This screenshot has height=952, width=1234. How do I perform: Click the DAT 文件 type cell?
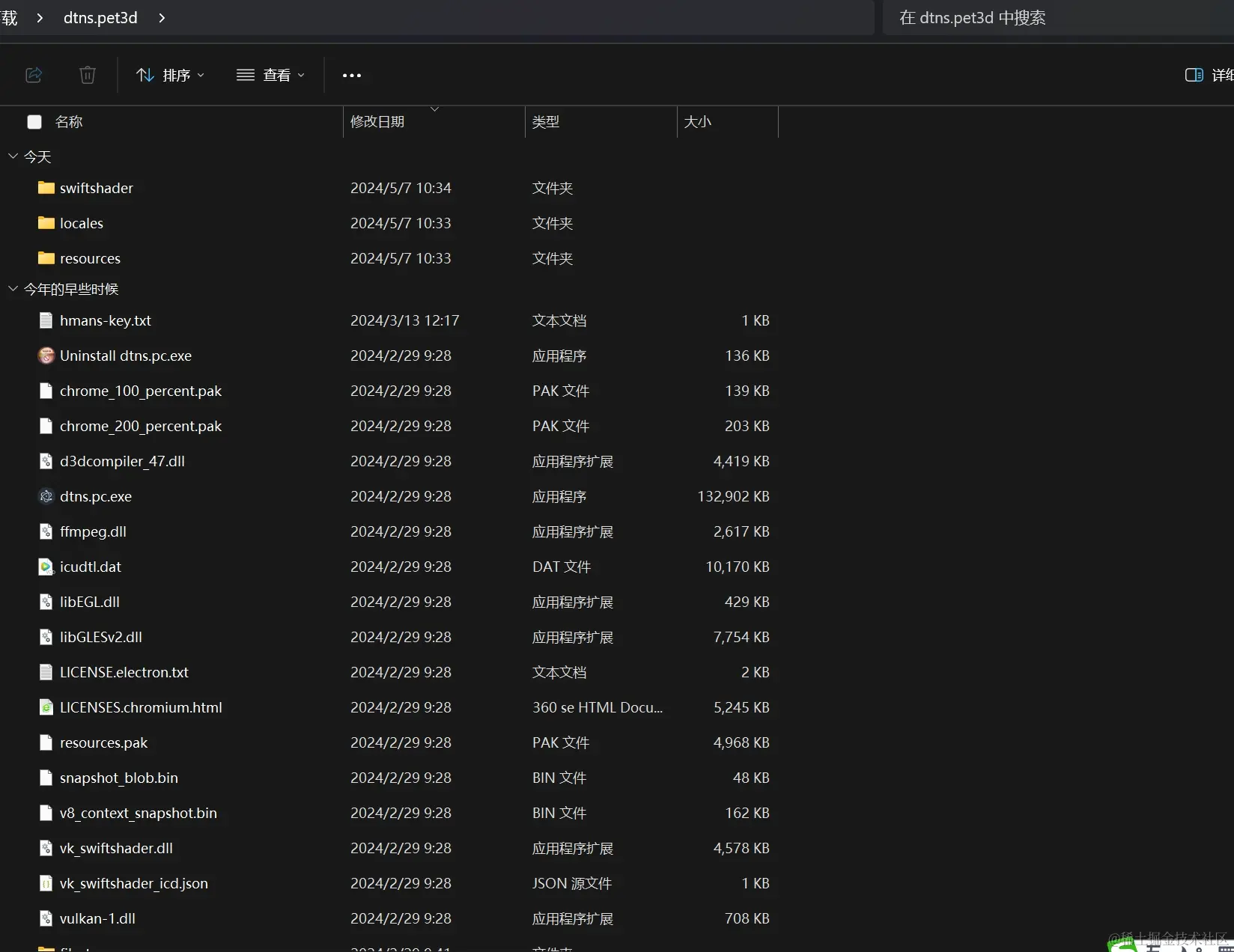562,567
